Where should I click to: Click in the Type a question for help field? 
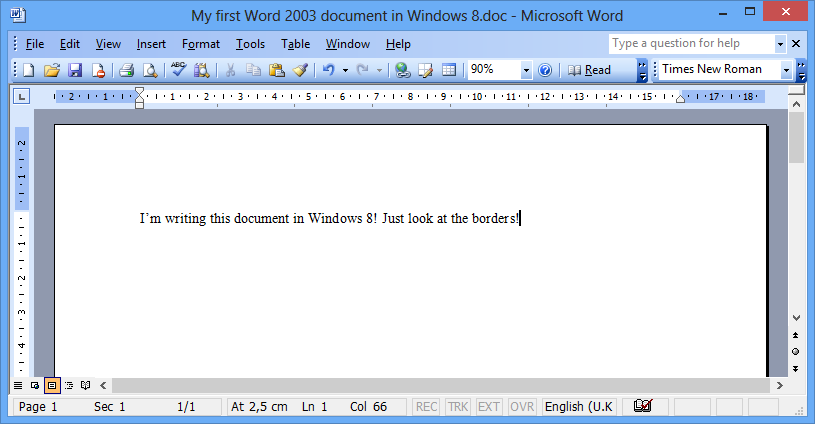point(691,44)
